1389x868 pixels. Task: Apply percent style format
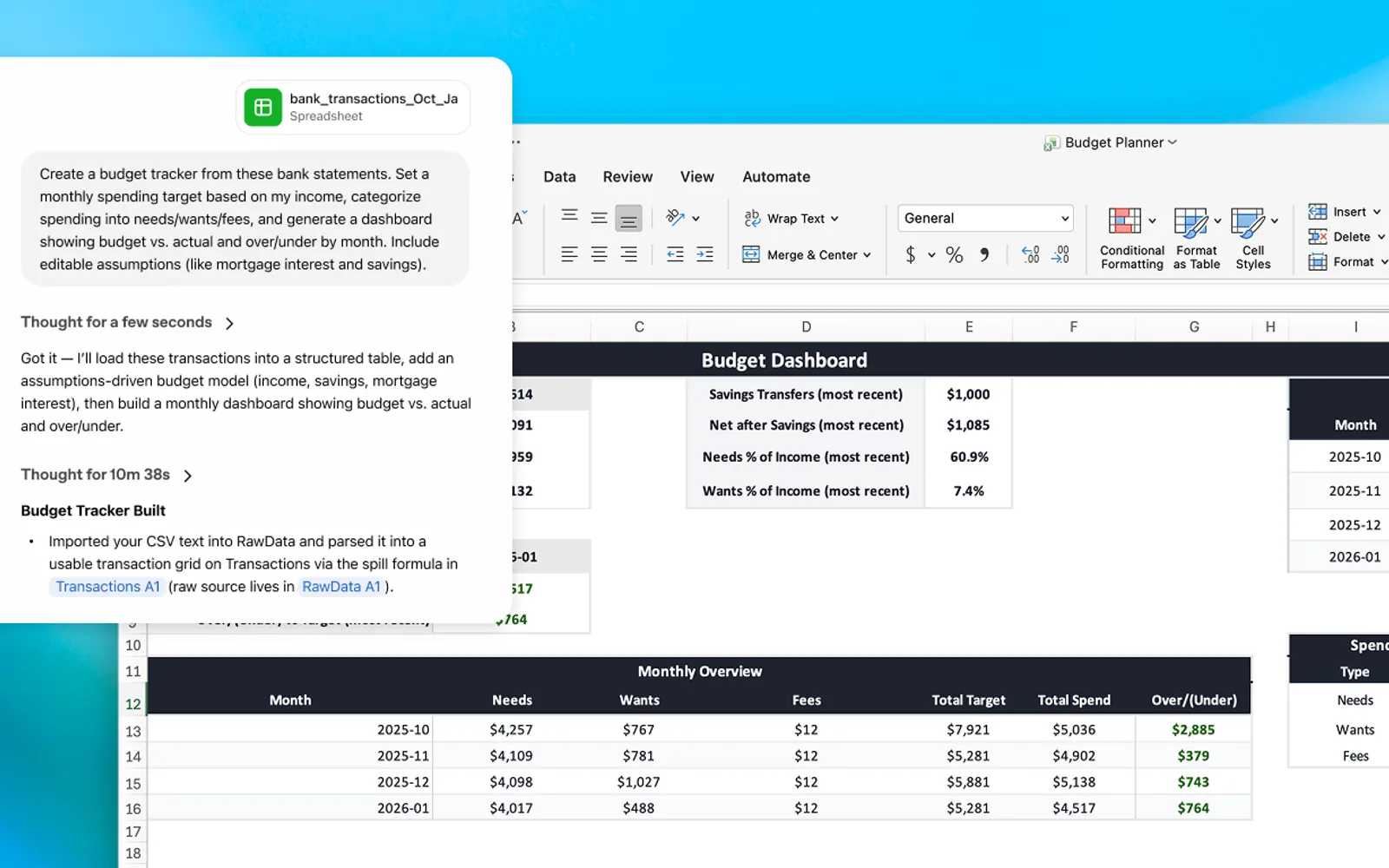(954, 254)
